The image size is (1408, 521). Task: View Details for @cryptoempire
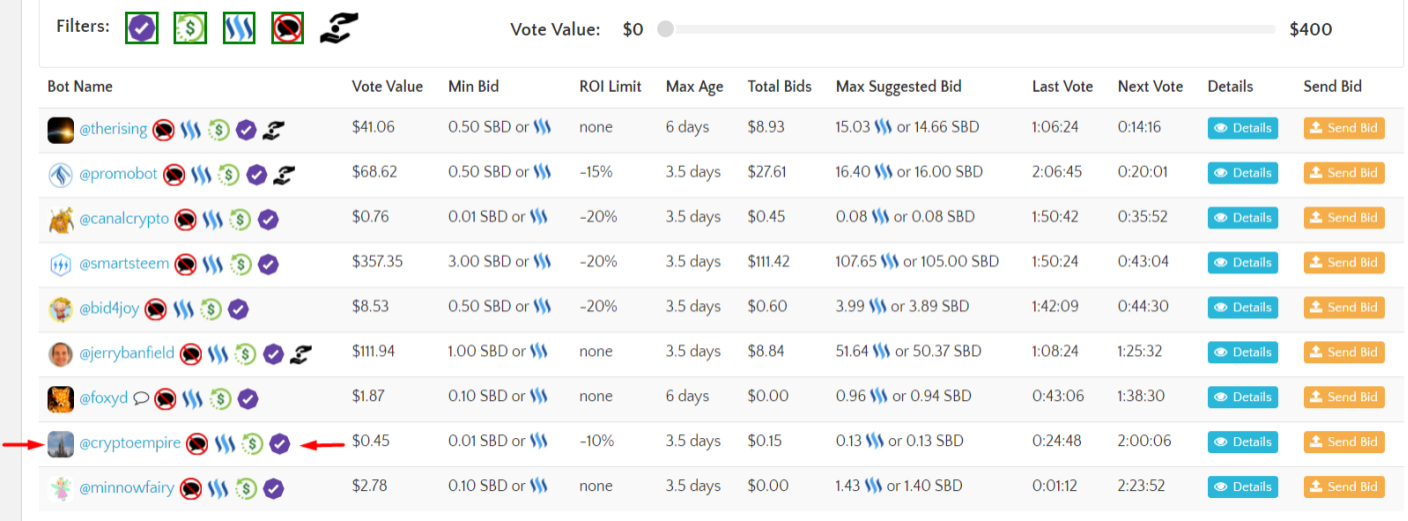pyautogui.click(x=1242, y=442)
